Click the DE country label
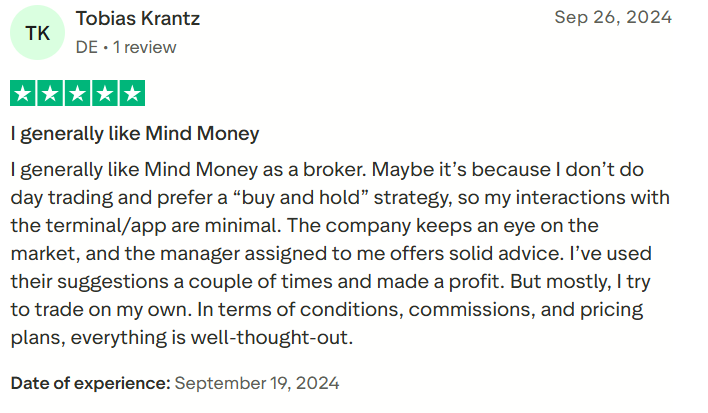 pos(86,47)
